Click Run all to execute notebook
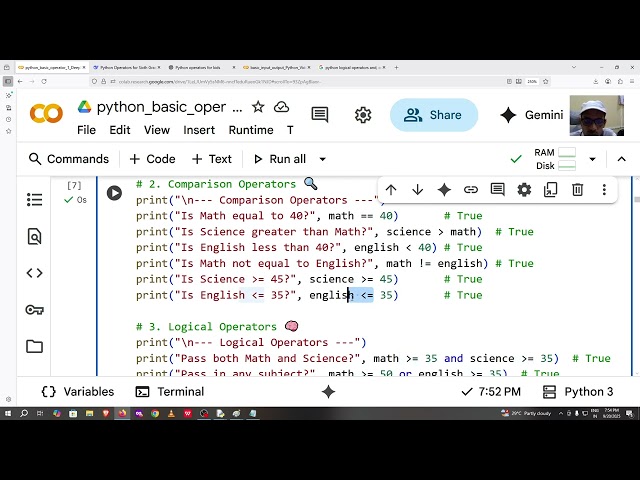Screen dimensions: 640x480 pyautogui.click(x=280, y=159)
